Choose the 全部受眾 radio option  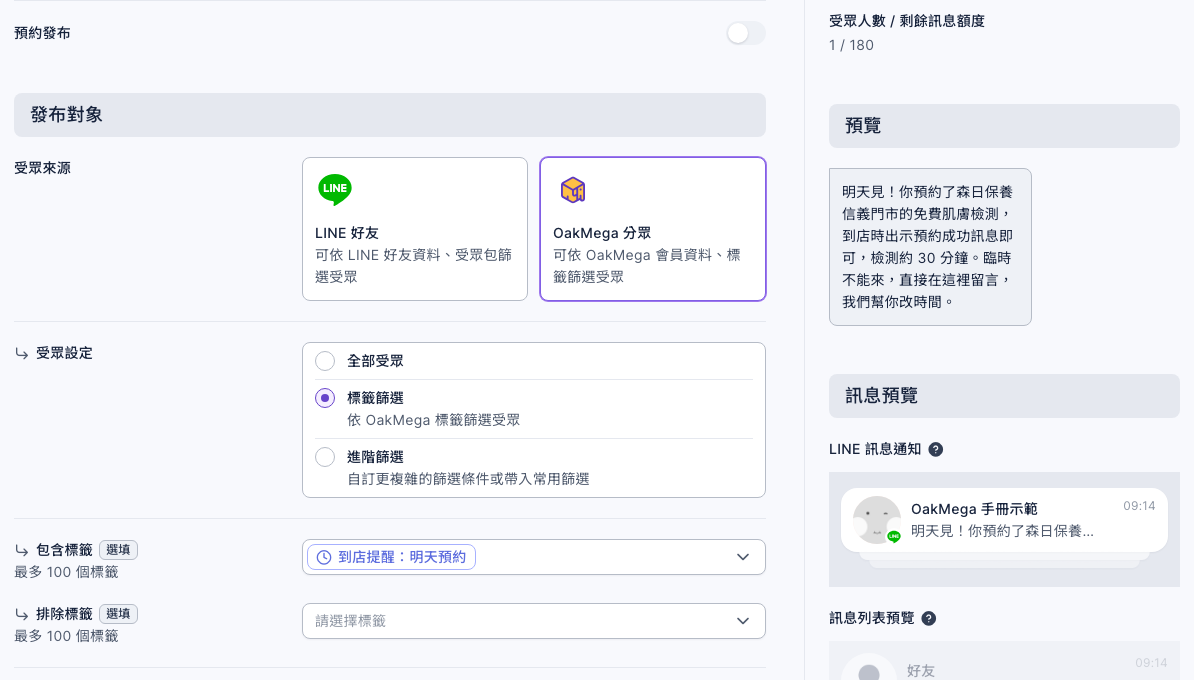(325, 361)
